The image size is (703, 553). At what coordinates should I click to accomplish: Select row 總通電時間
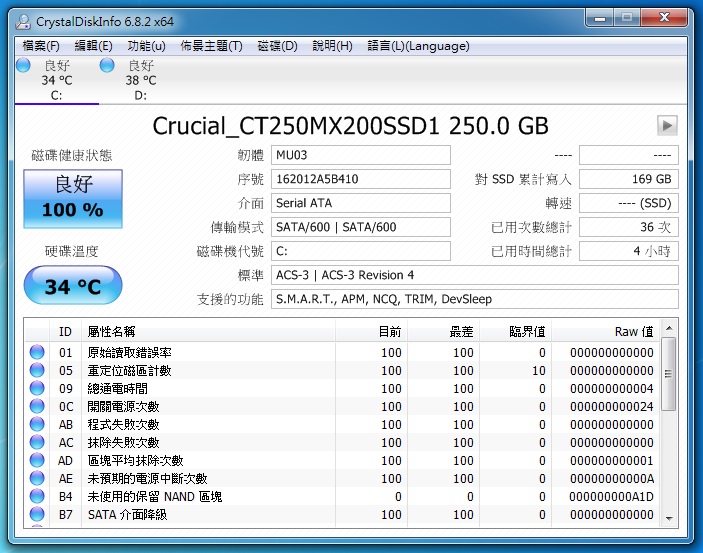342,388
